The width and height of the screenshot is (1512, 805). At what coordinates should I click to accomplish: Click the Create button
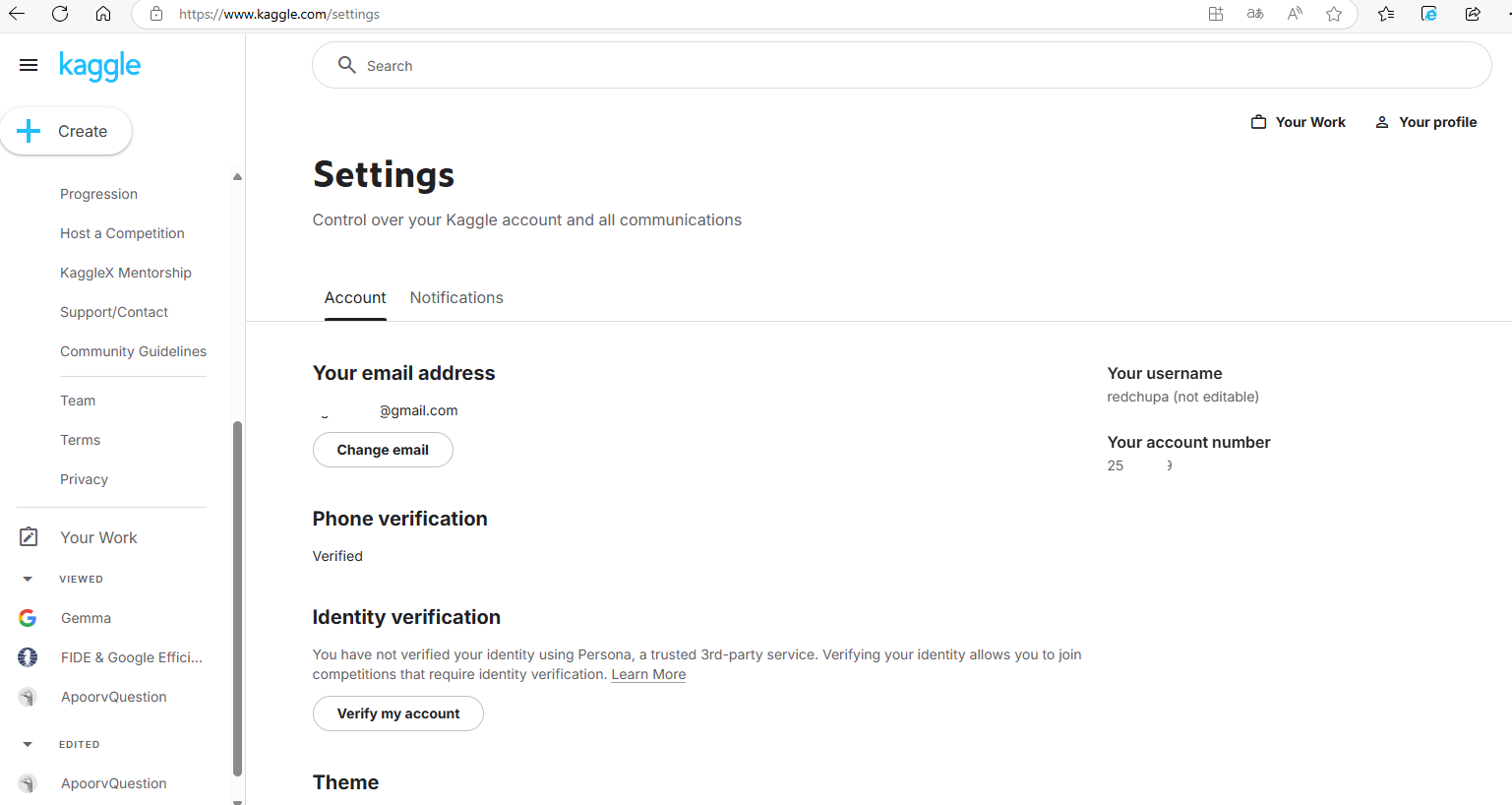pyautogui.click(x=66, y=131)
